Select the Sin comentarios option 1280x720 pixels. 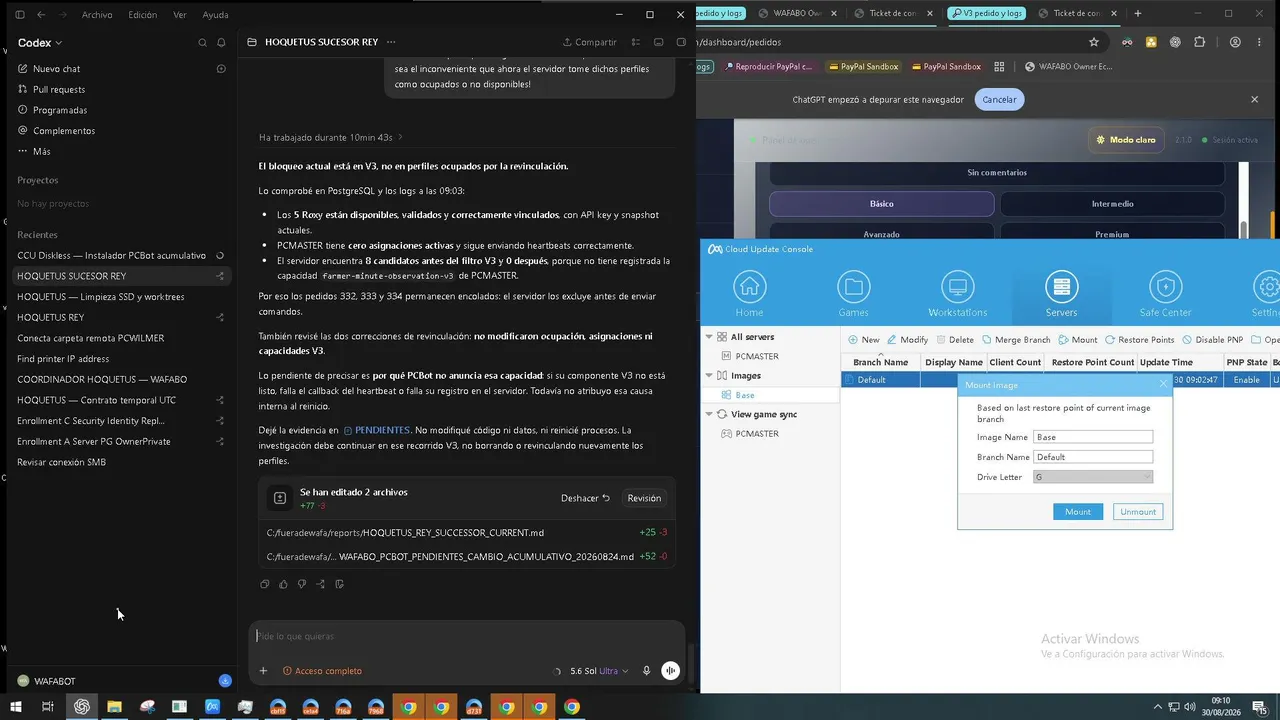click(x=997, y=173)
